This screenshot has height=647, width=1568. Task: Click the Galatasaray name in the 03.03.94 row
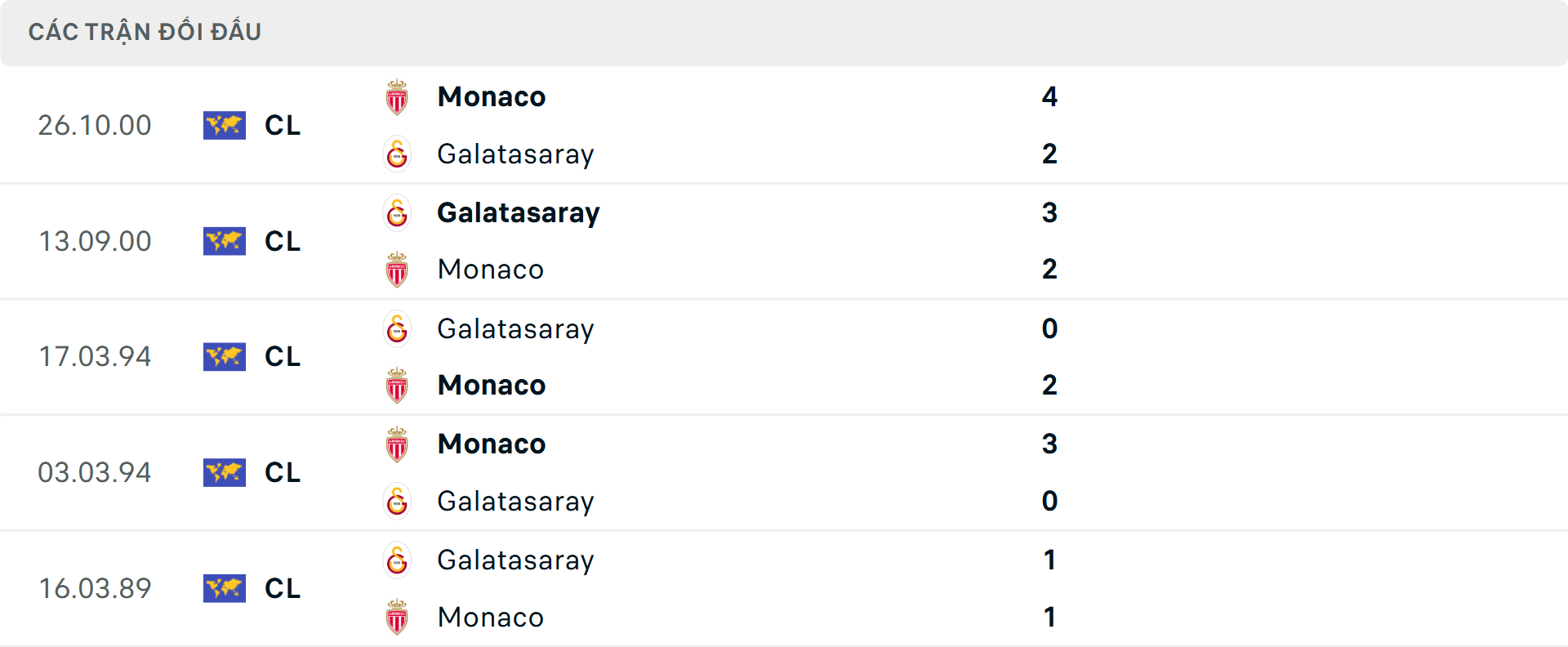click(x=515, y=501)
